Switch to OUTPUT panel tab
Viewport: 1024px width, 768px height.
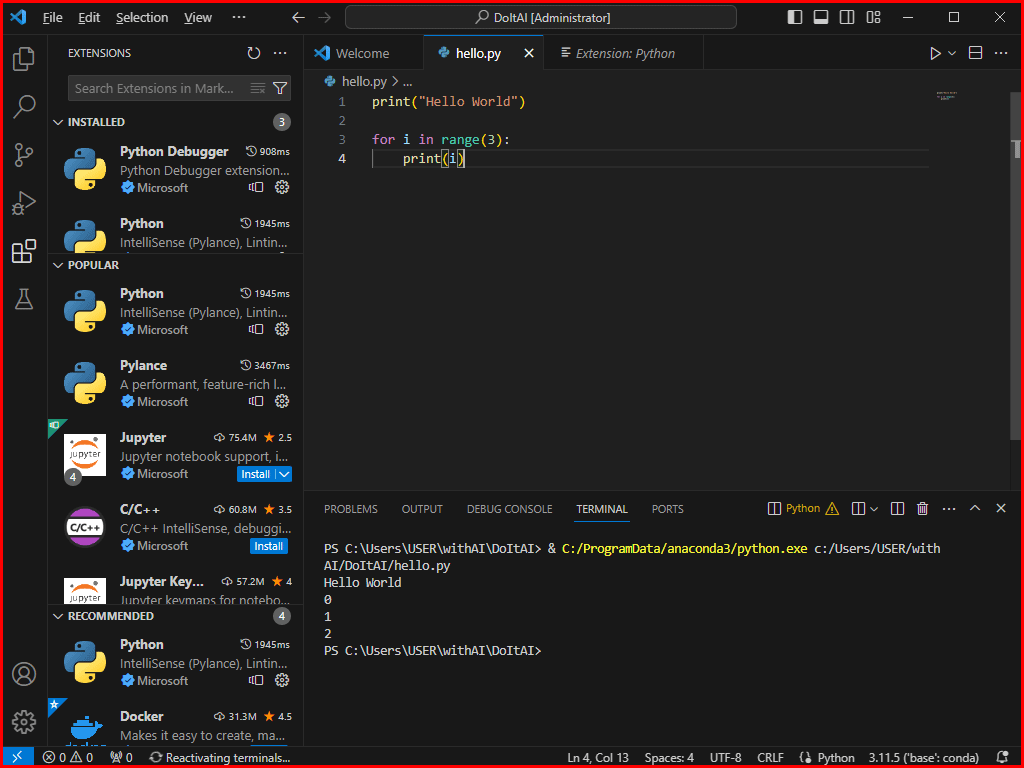click(x=422, y=509)
